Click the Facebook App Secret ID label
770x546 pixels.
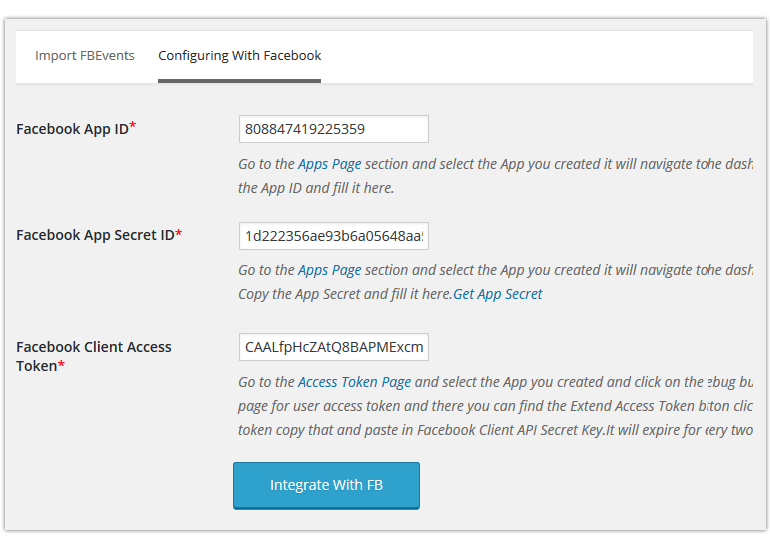95,235
